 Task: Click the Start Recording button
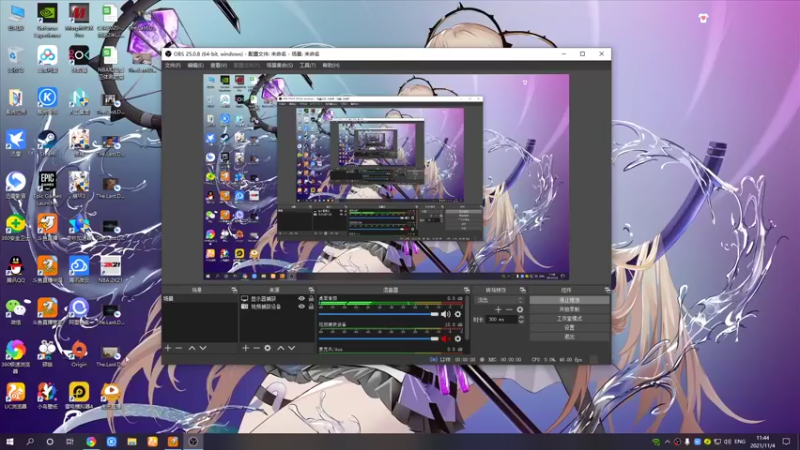click(x=569, y=309)
